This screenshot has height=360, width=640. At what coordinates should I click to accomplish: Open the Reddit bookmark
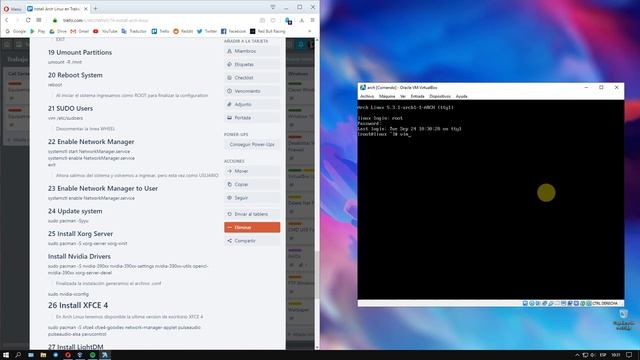[183, 31]
